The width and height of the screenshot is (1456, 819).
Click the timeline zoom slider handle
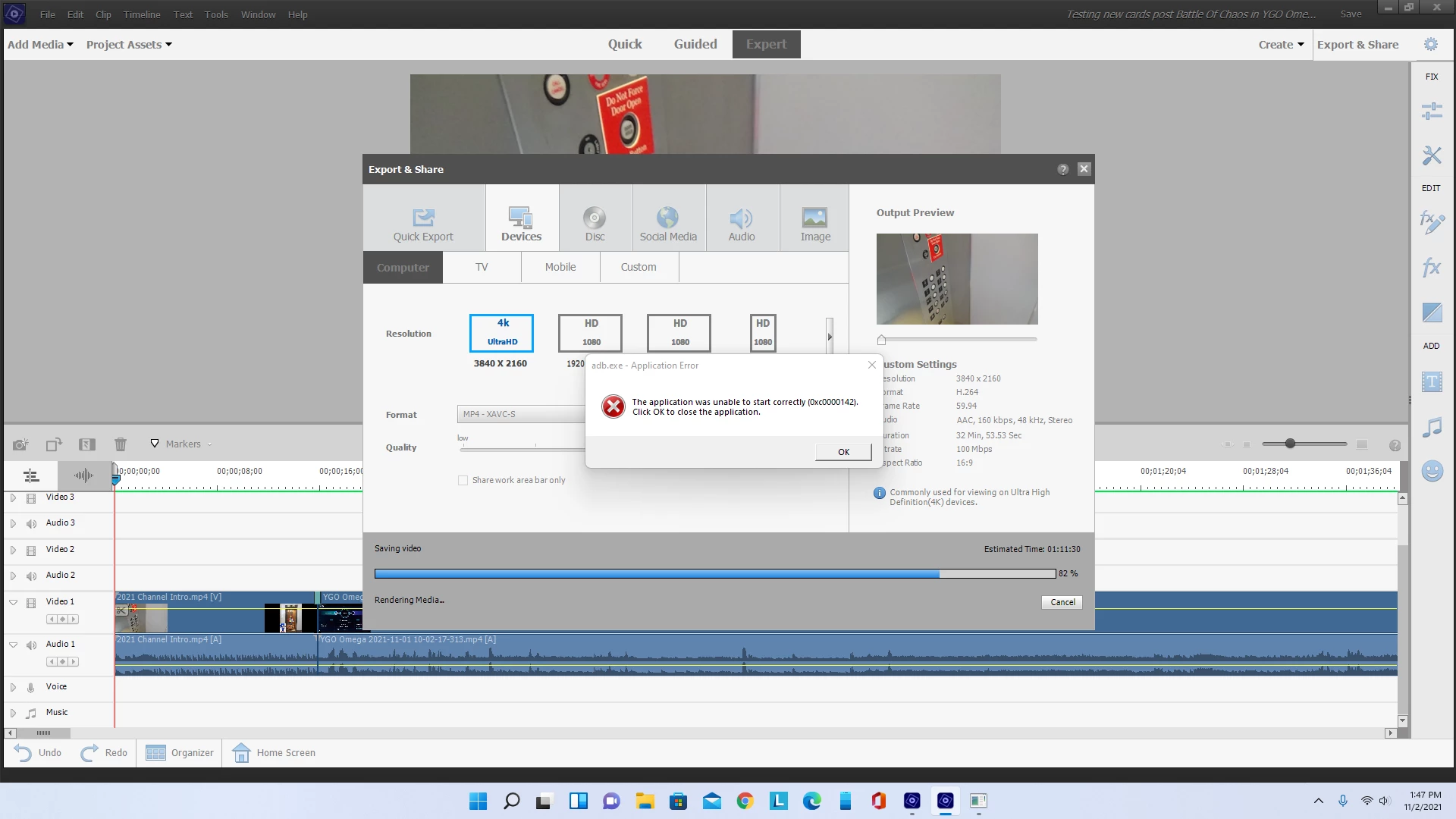point(1290,444)
